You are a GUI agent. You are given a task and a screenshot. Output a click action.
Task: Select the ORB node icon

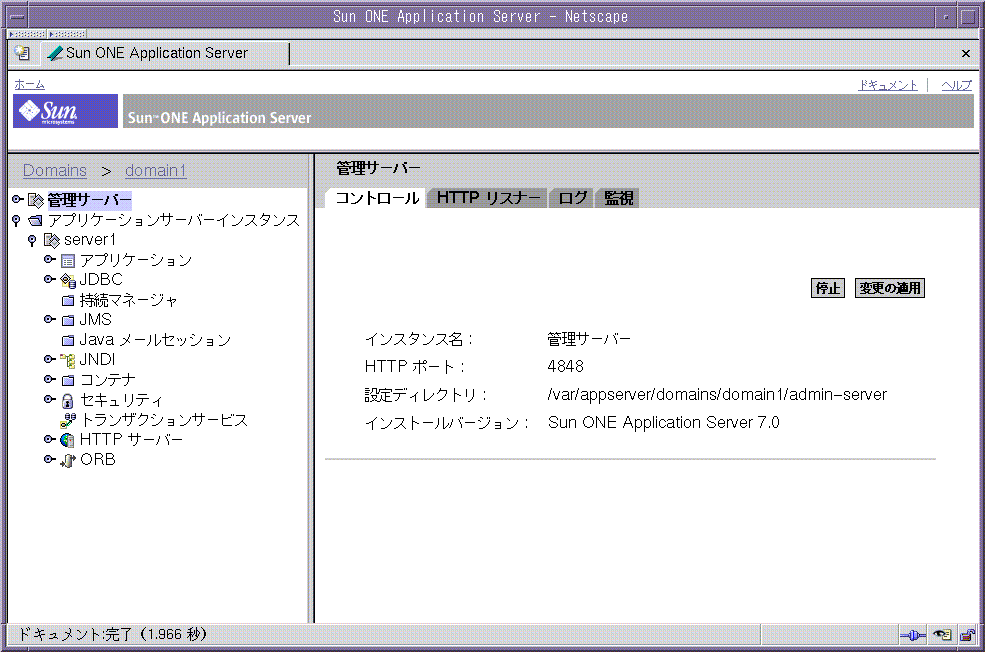pyautogui.click(x=68, y=459)
